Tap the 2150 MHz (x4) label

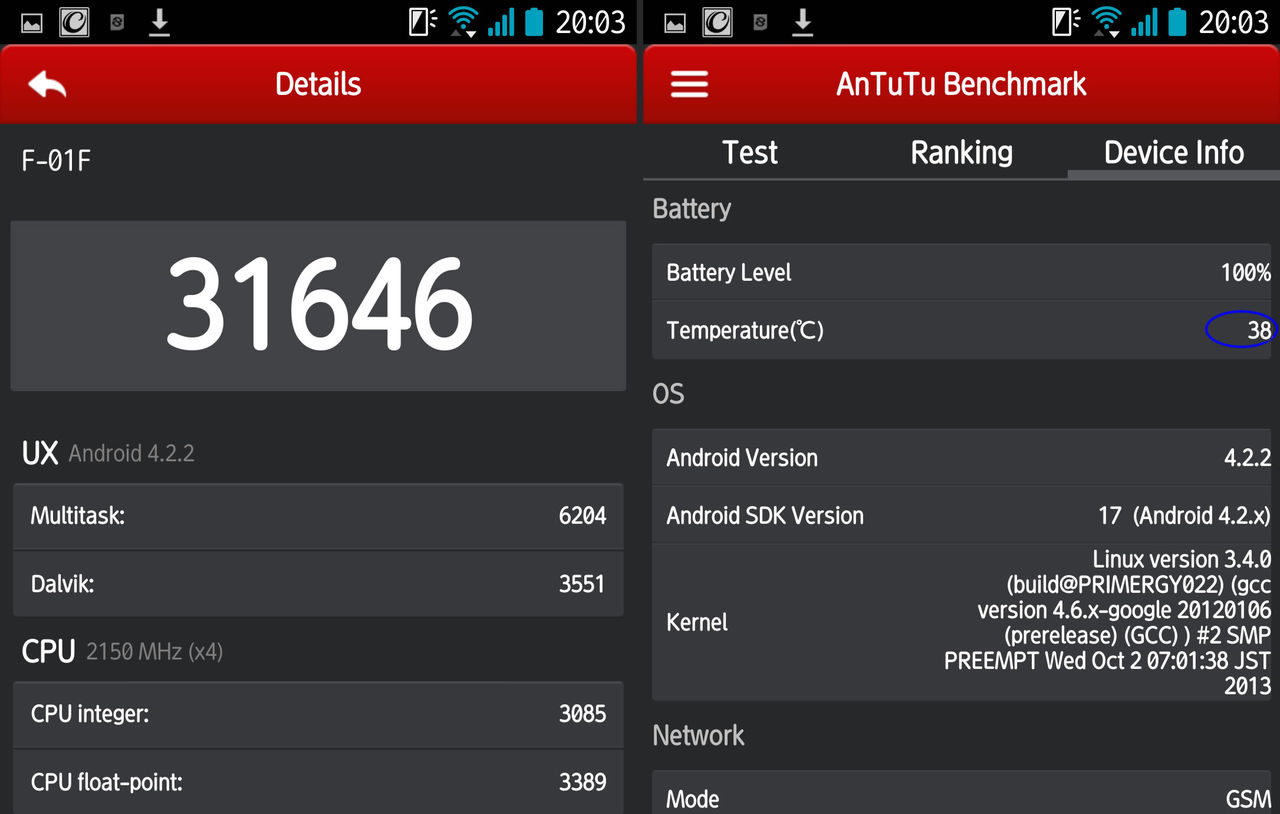154,653
